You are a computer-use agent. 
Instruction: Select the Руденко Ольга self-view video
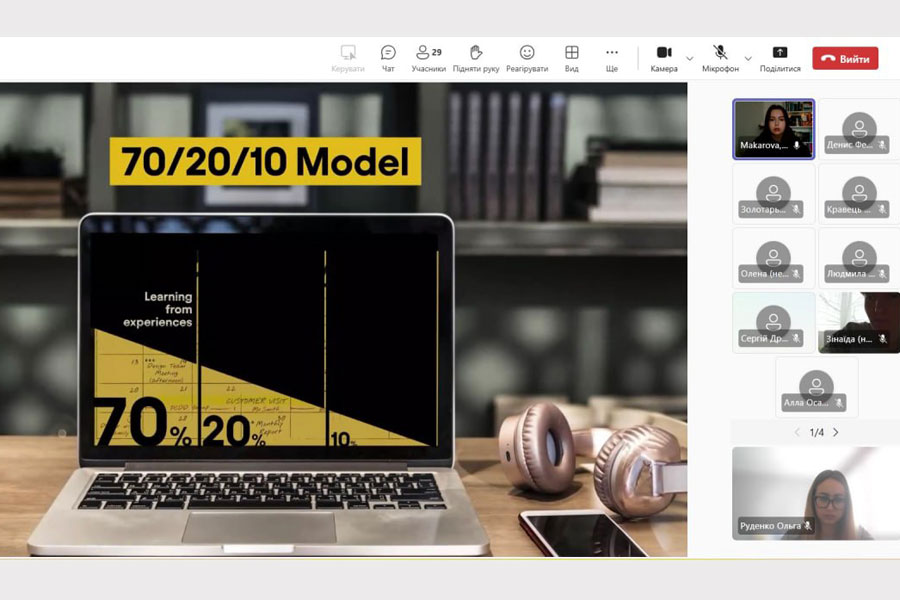(816, 493)
